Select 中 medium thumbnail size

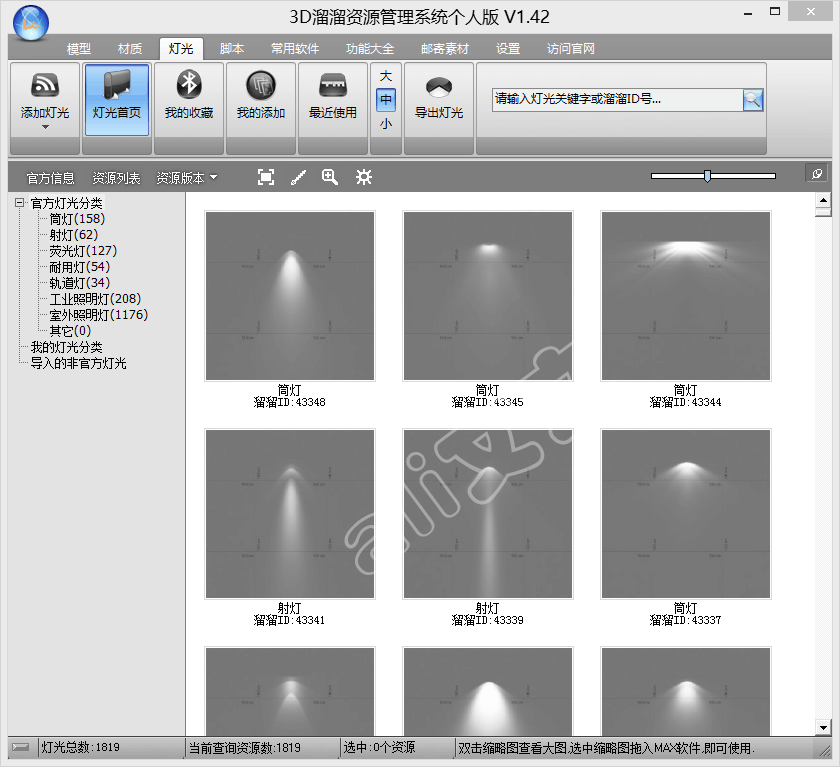(386, 100)
